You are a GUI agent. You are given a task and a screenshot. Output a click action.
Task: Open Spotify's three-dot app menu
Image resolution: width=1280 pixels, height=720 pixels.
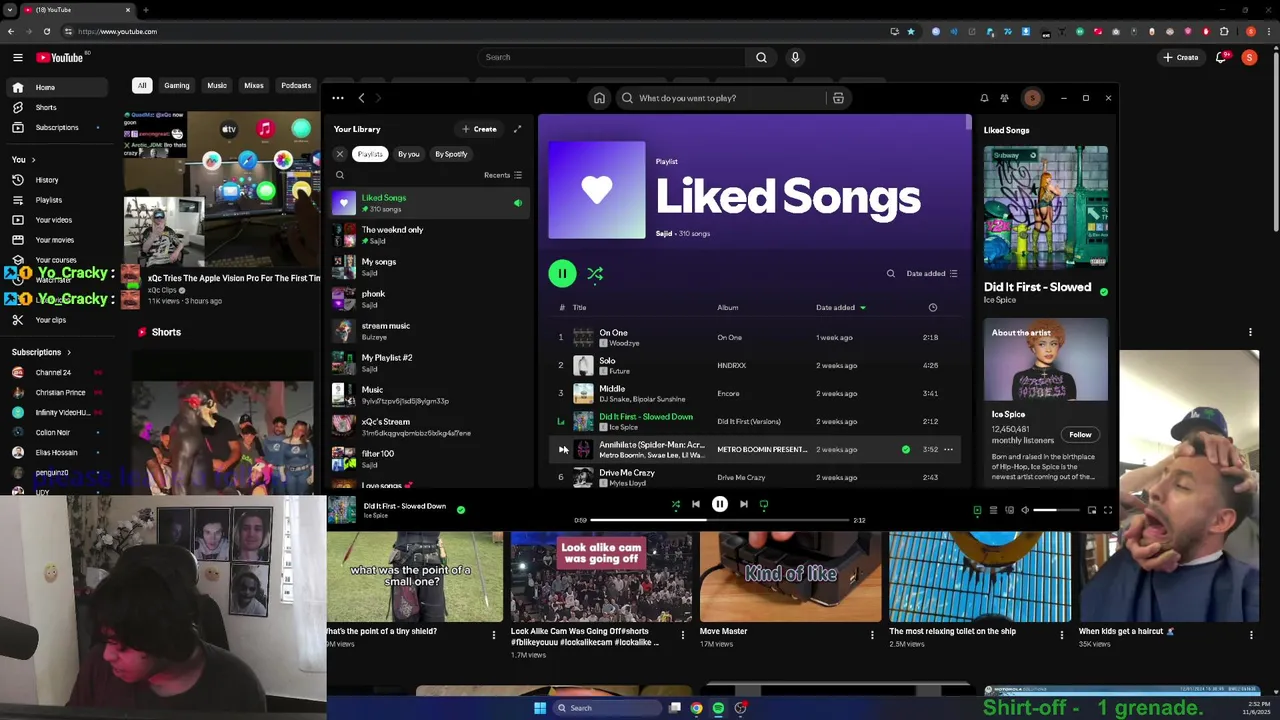click(x=338, y=98)
